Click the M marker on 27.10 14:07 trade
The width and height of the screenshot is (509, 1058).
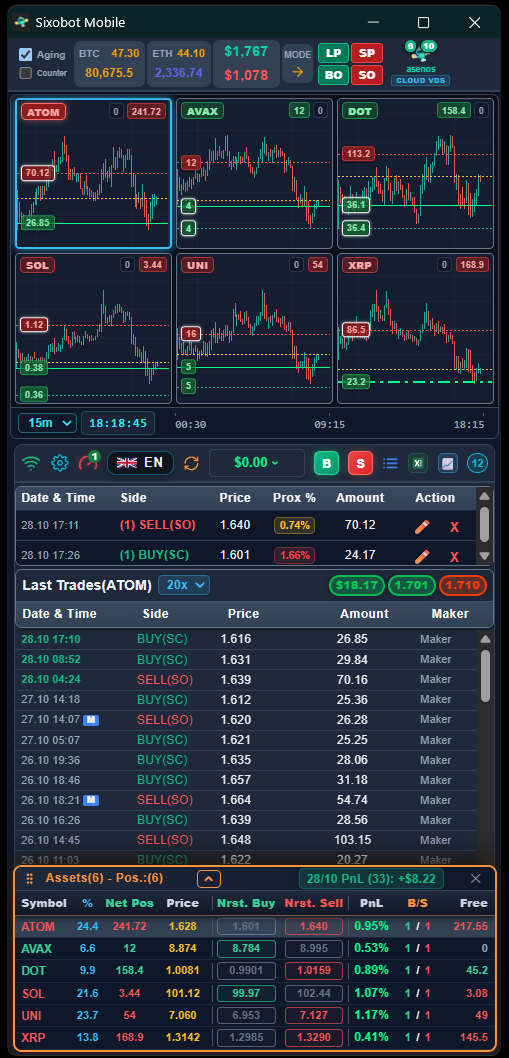coord(91,720)
